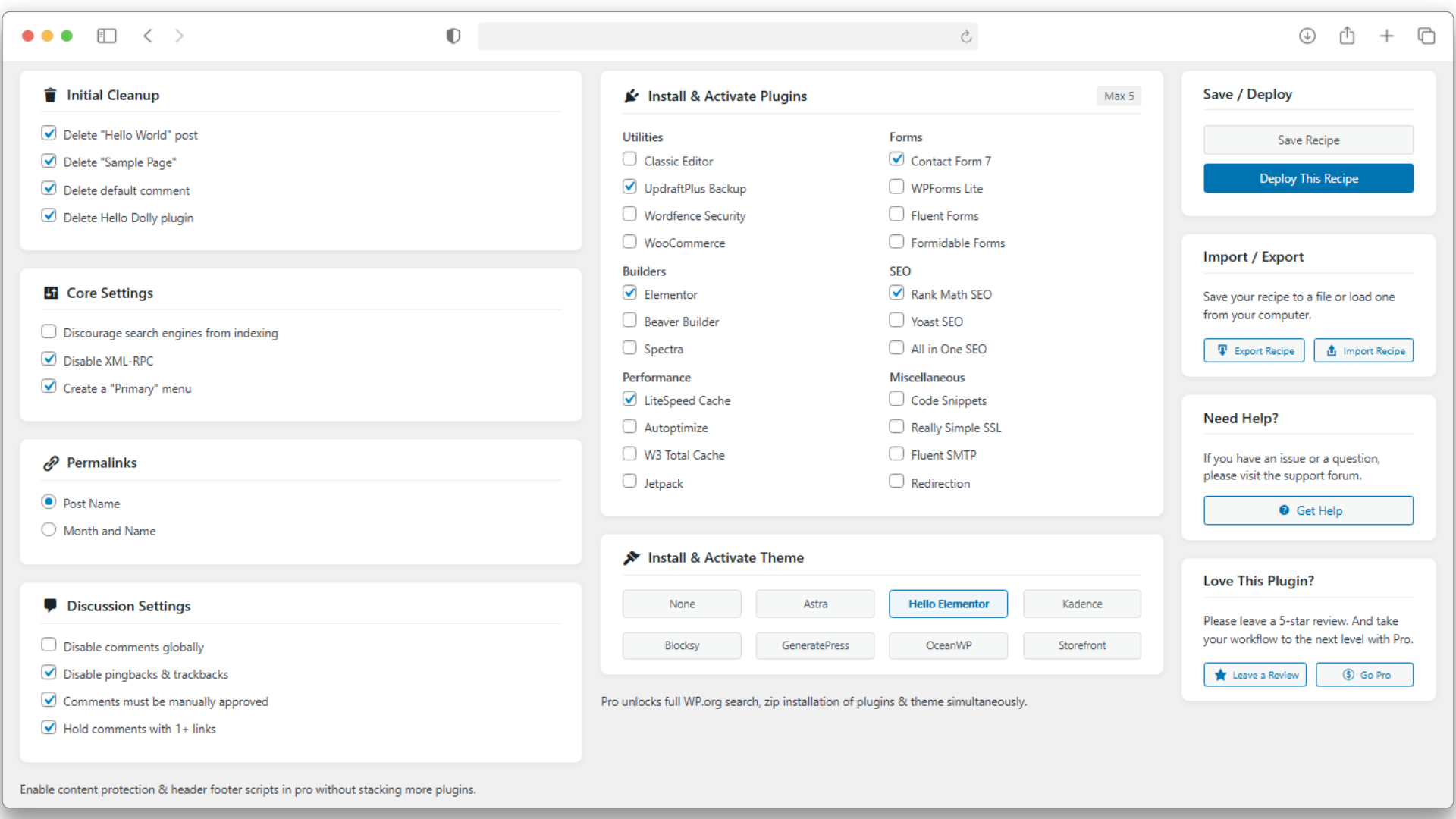Click the Core Settings panel icon
Screen dimensions: 1456x819
coord(50,293)
